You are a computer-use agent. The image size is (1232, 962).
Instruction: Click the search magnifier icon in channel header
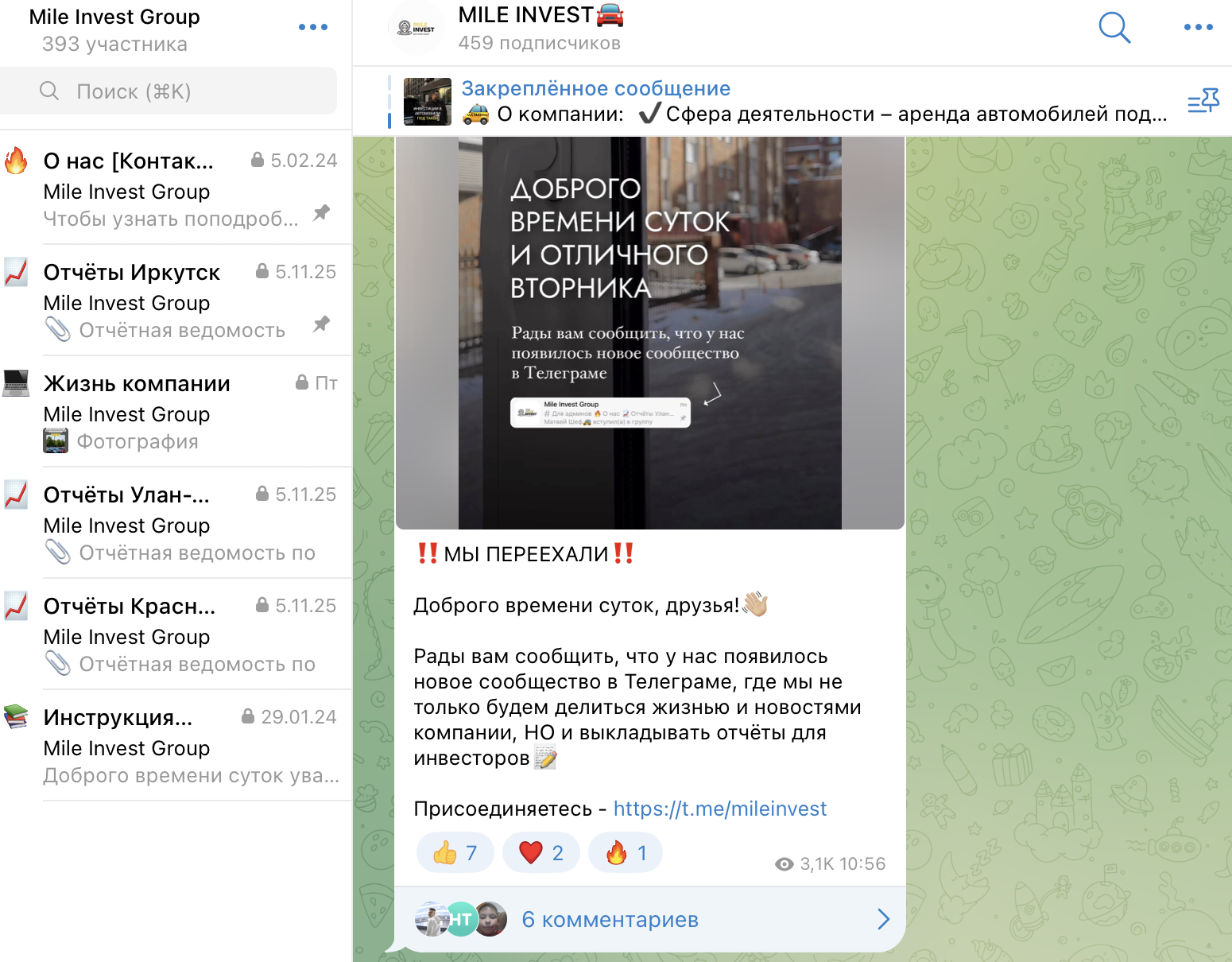pos(1114,28)
